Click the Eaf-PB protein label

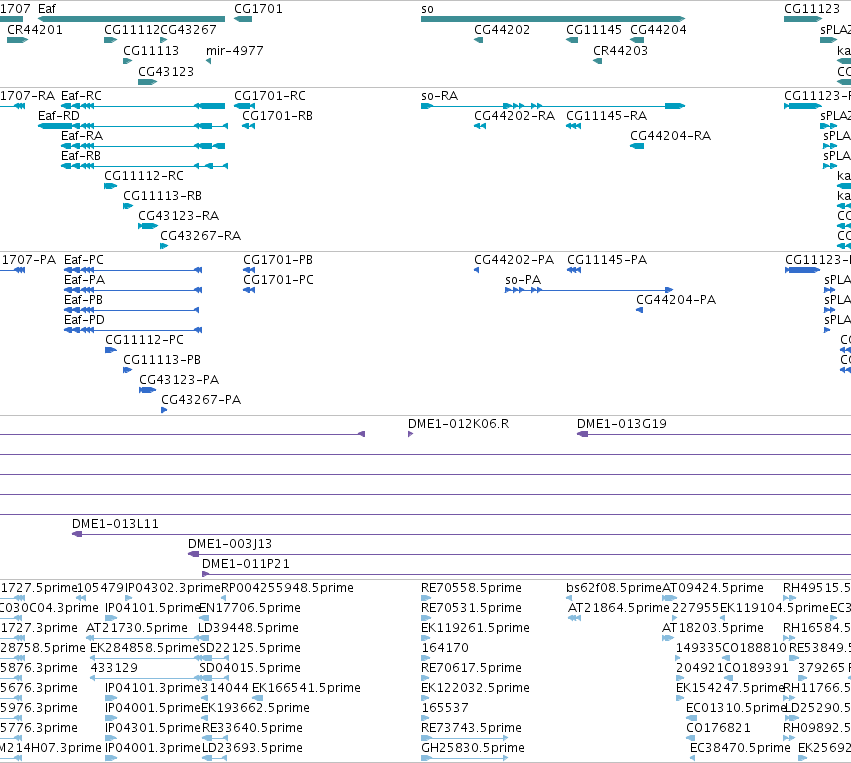pyautogui.click(x=83, y=300)
